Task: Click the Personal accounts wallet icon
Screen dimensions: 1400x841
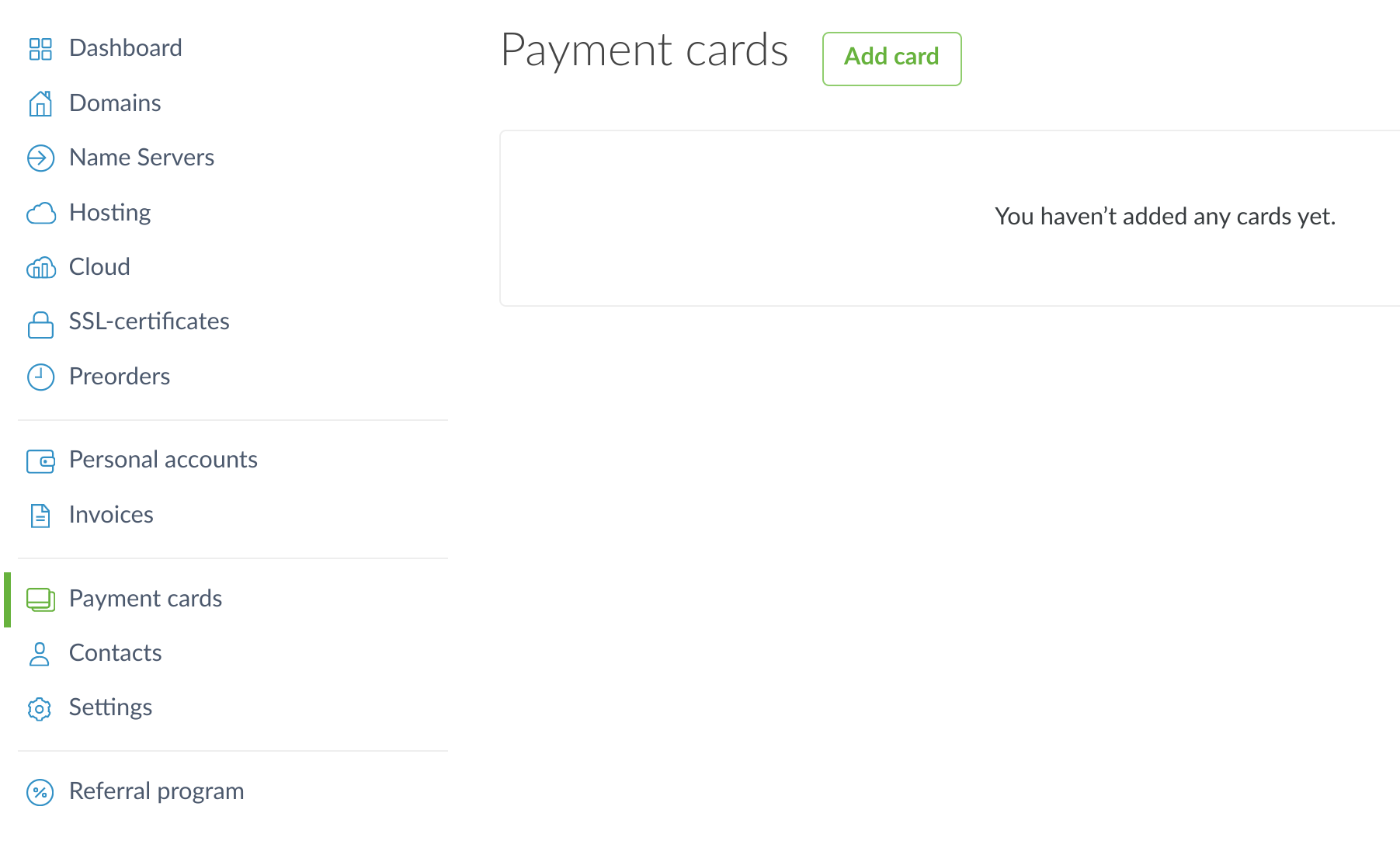Action: (x=40, y=460)
